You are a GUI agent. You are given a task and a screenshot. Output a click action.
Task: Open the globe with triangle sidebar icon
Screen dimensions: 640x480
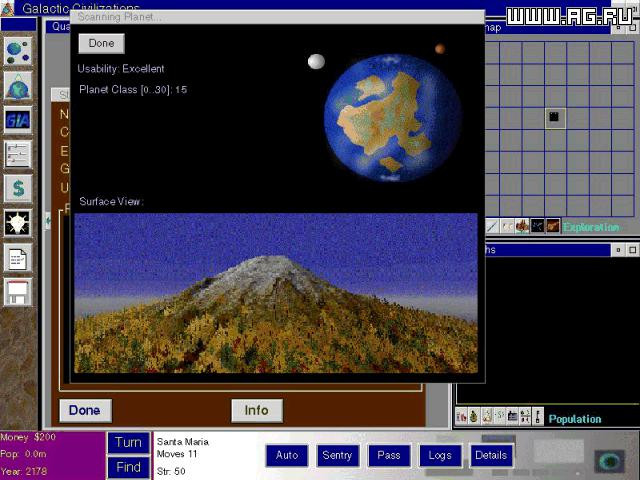pos(18,86)
